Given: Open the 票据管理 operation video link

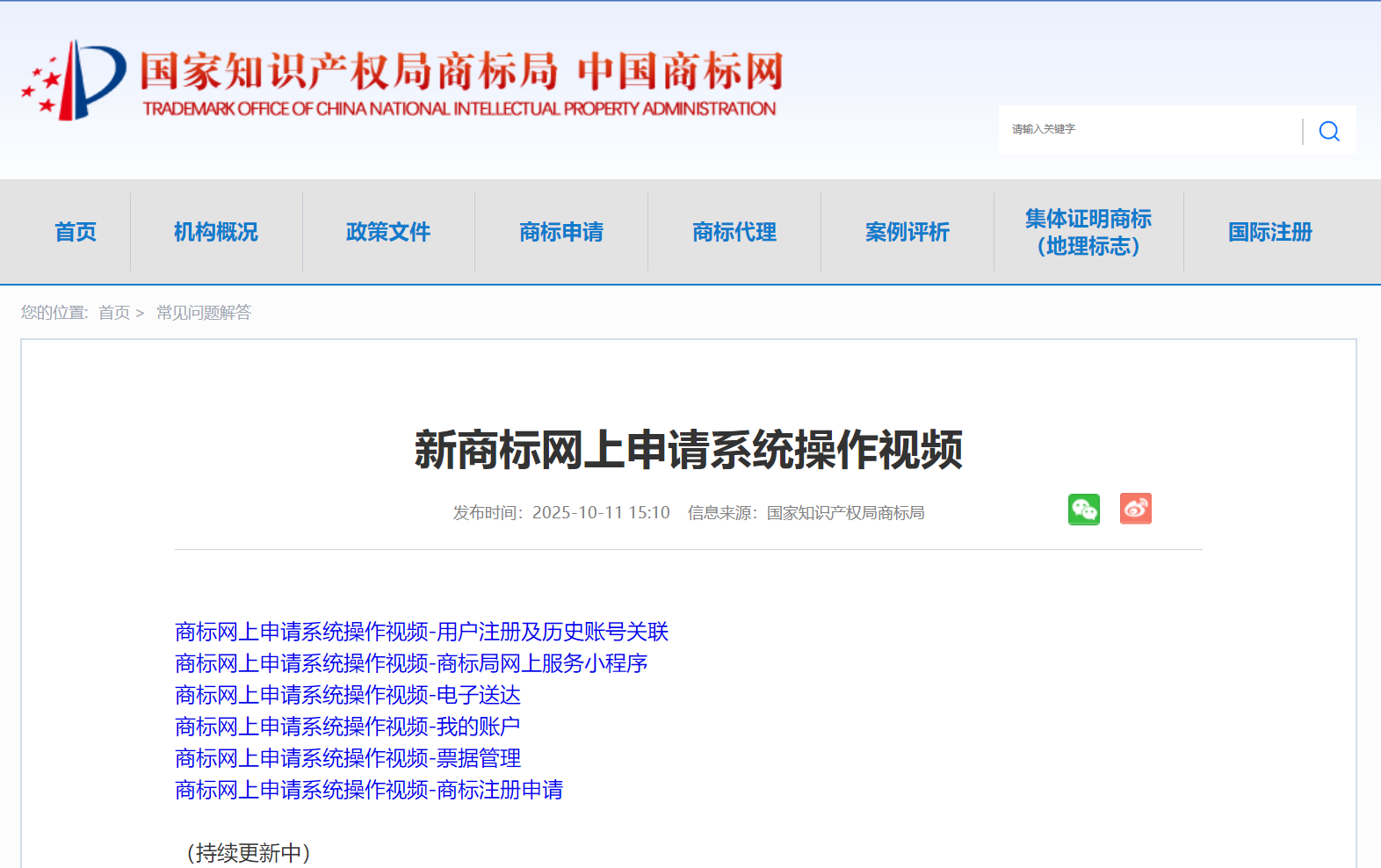Looking at the screenshot, I should 348,758.
